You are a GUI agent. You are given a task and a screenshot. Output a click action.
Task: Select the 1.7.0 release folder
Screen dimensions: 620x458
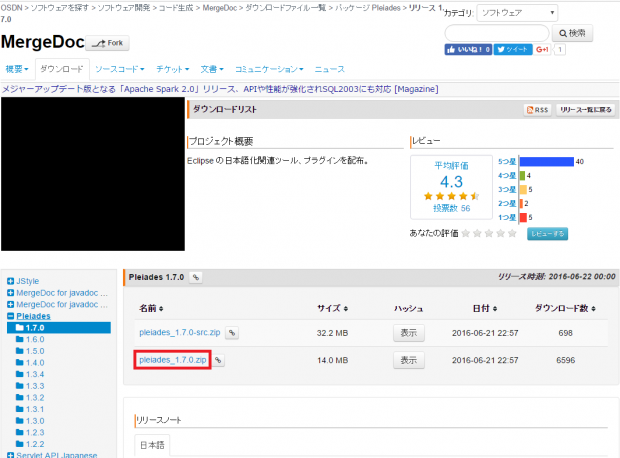59,328
